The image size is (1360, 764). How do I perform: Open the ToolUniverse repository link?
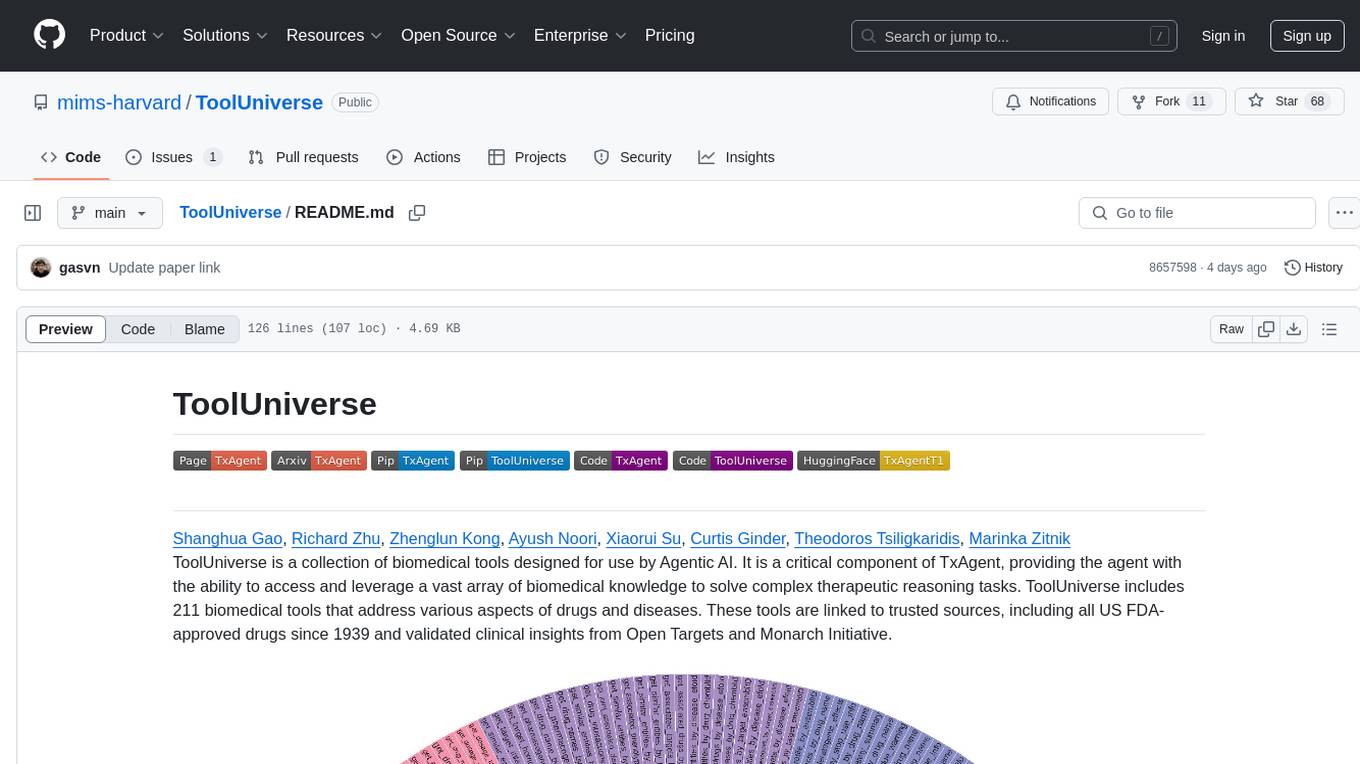point(259,102)
